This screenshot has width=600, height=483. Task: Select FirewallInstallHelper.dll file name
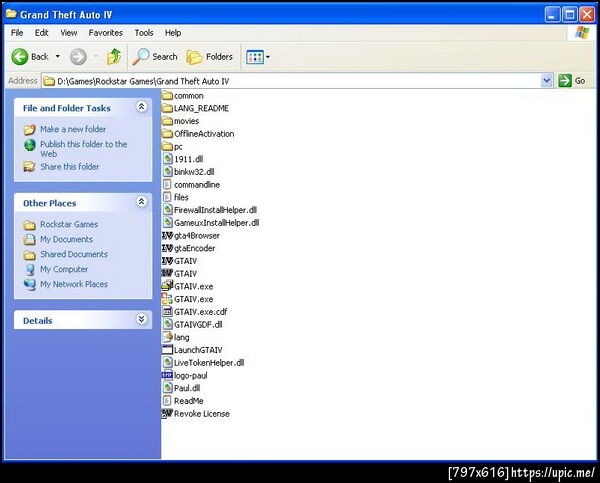tap(215, 210)
